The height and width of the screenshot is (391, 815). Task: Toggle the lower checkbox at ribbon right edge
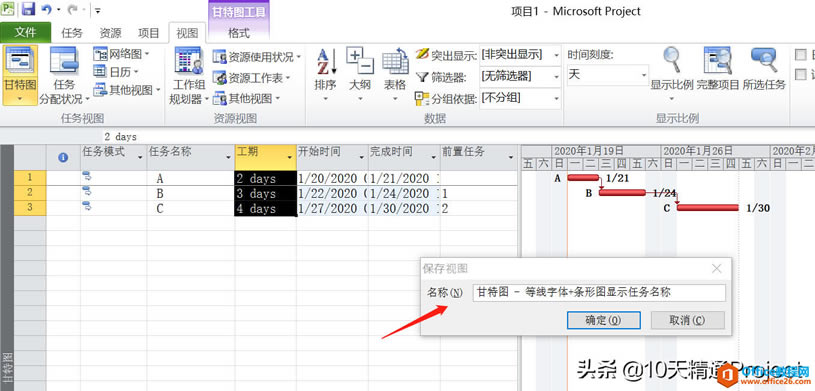click(801, 74)
